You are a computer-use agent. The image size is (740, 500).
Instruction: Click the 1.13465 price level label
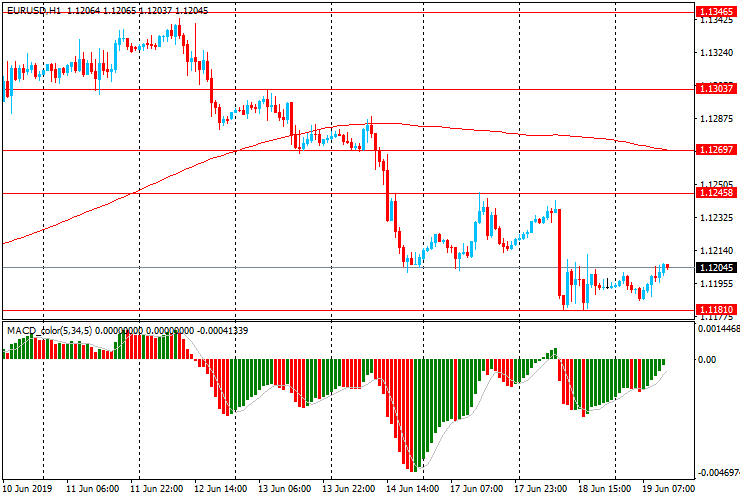pos(716,12)
